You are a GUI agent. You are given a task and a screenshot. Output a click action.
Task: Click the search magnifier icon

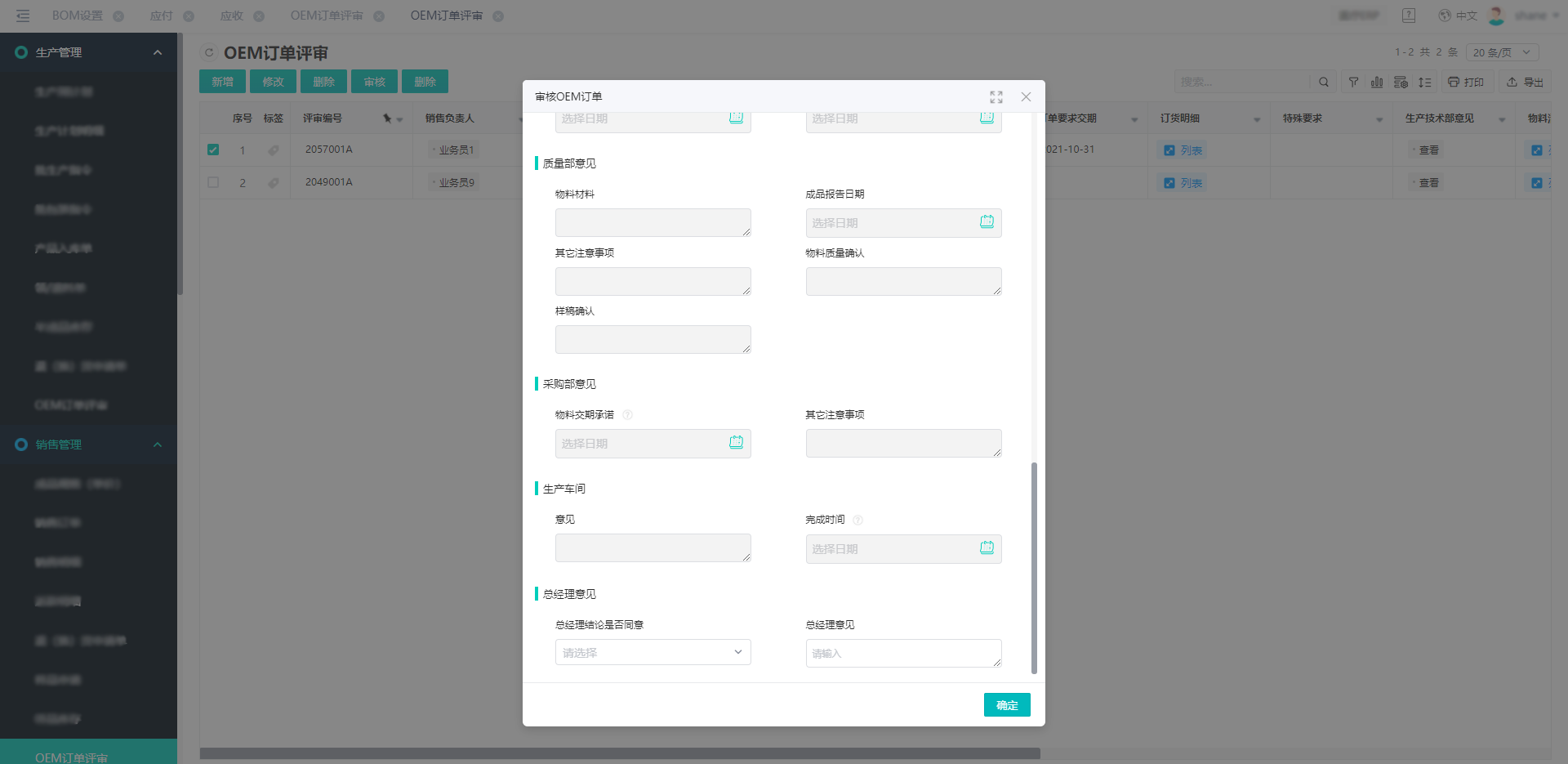(1324, 82)
